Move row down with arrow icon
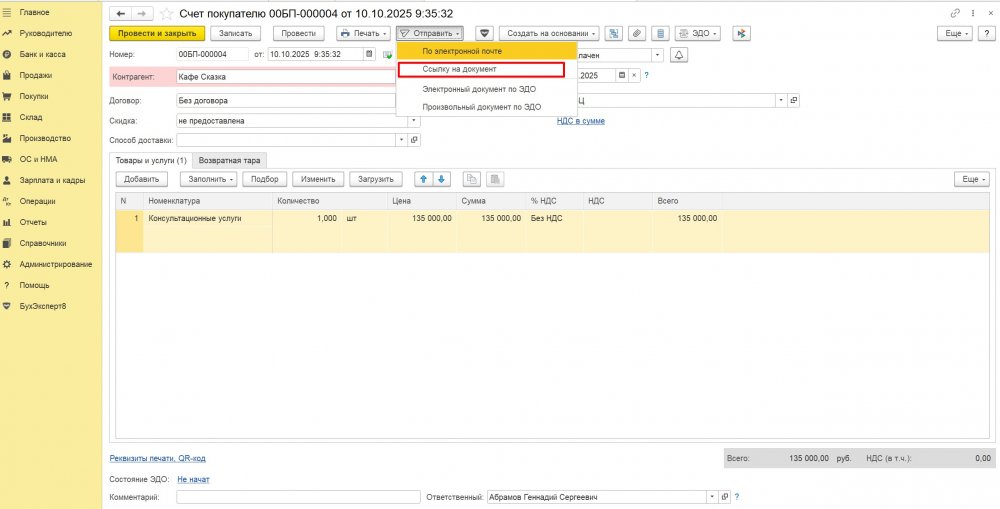This screenshot has height=509, width=1000. click(441, 179)
